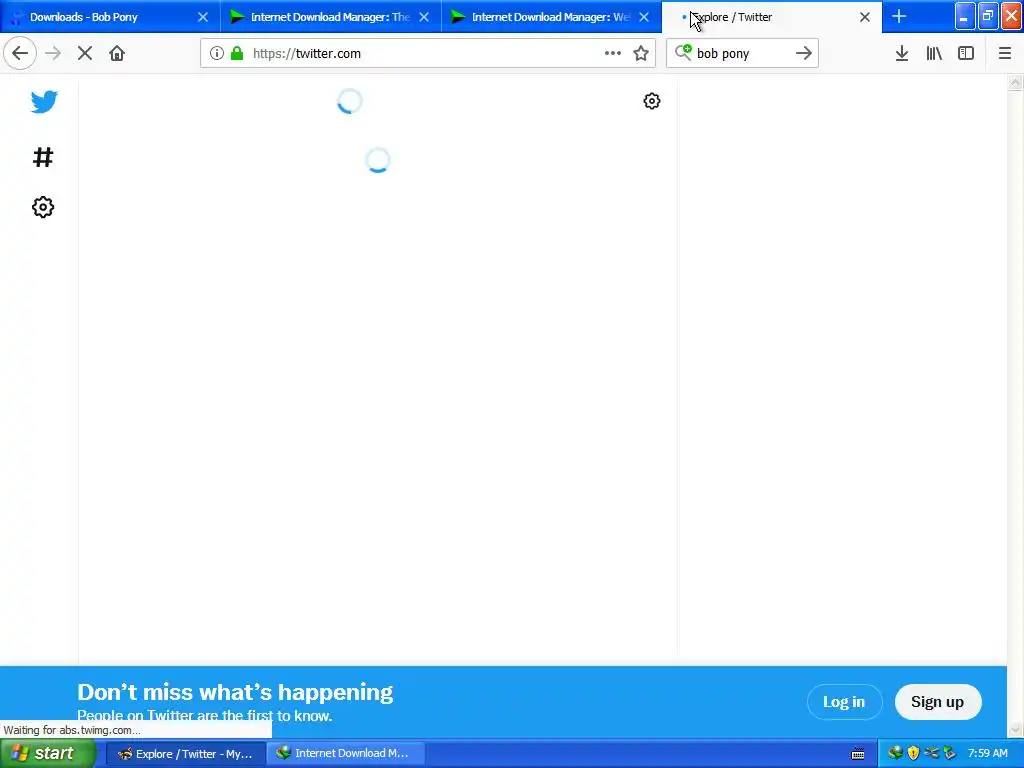Submit search with the arrow button
Screen dimensions: 1024x768
(x=804, y=54)
